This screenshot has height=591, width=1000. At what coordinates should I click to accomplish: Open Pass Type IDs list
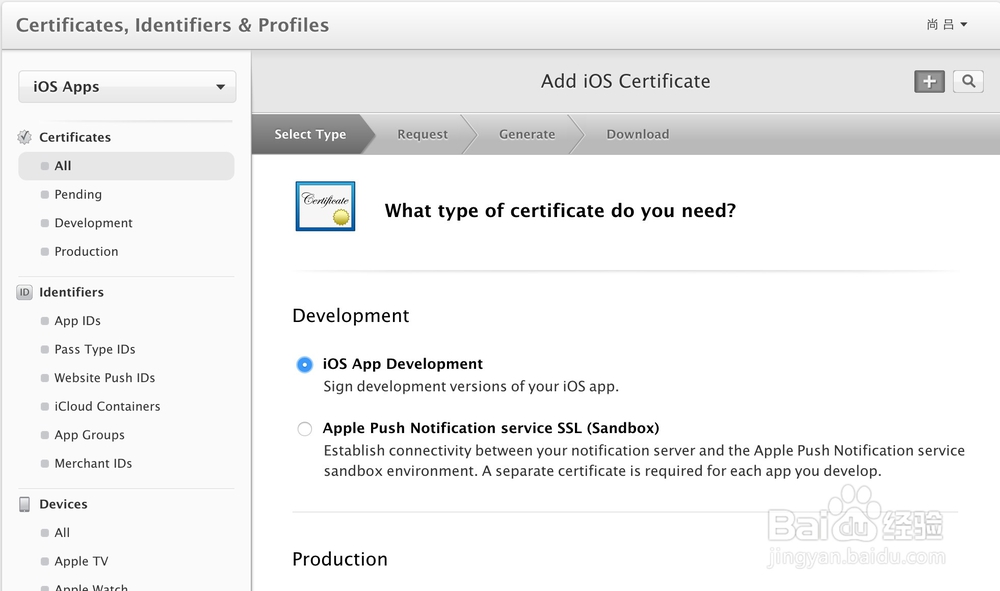pos(95,349)
